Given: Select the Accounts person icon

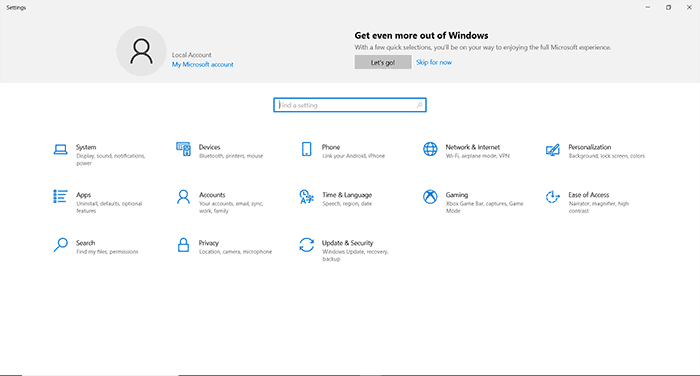Looking at the screenshot, I should pos(183,197).
